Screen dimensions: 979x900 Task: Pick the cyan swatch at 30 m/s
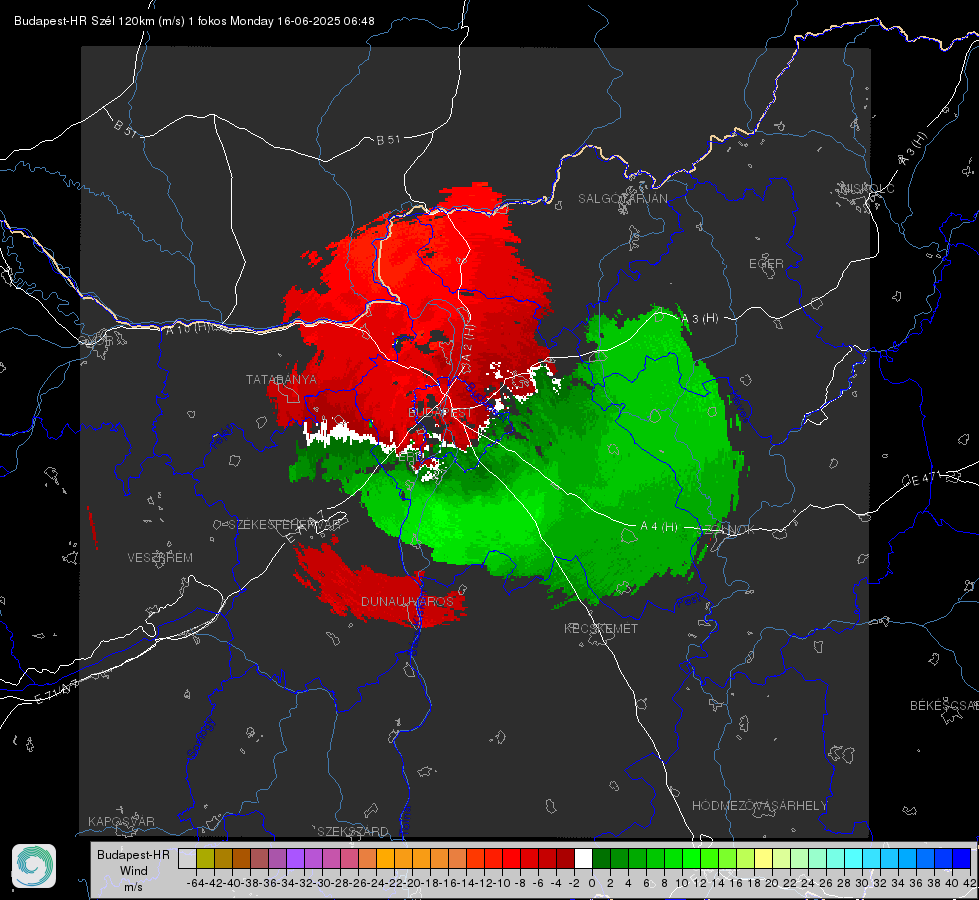[x=871, y=859]
